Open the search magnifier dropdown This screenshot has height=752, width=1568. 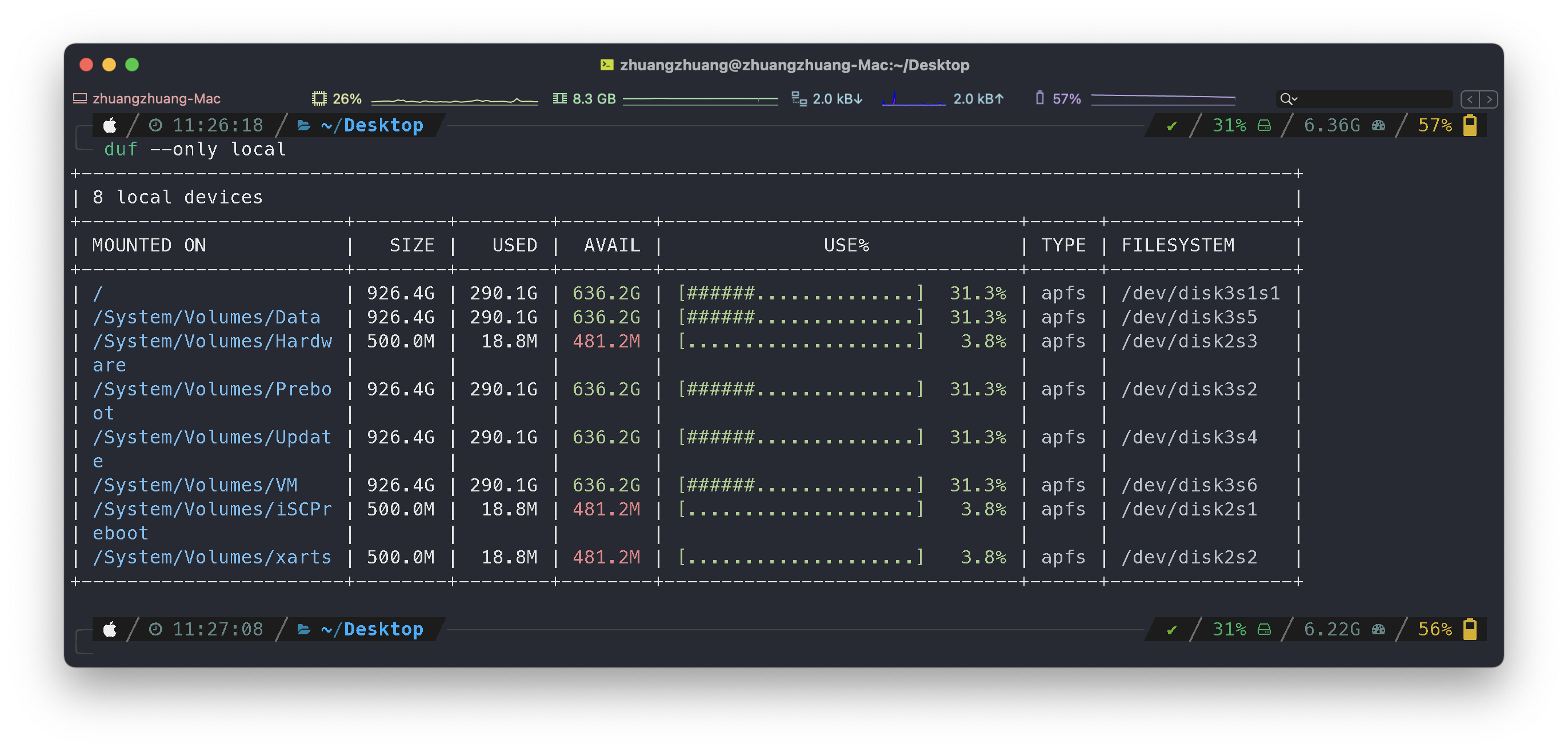pos(1289,99)
